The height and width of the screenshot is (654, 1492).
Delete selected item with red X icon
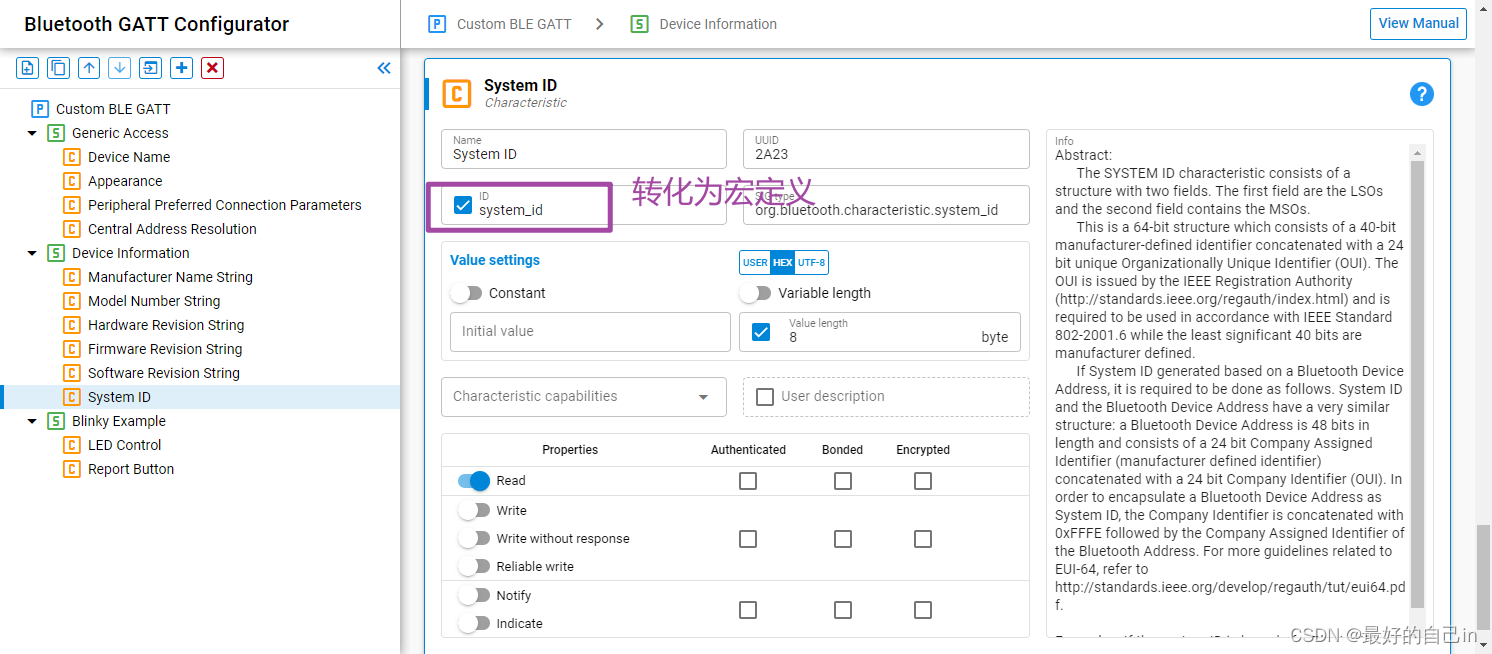click(212, 68)
